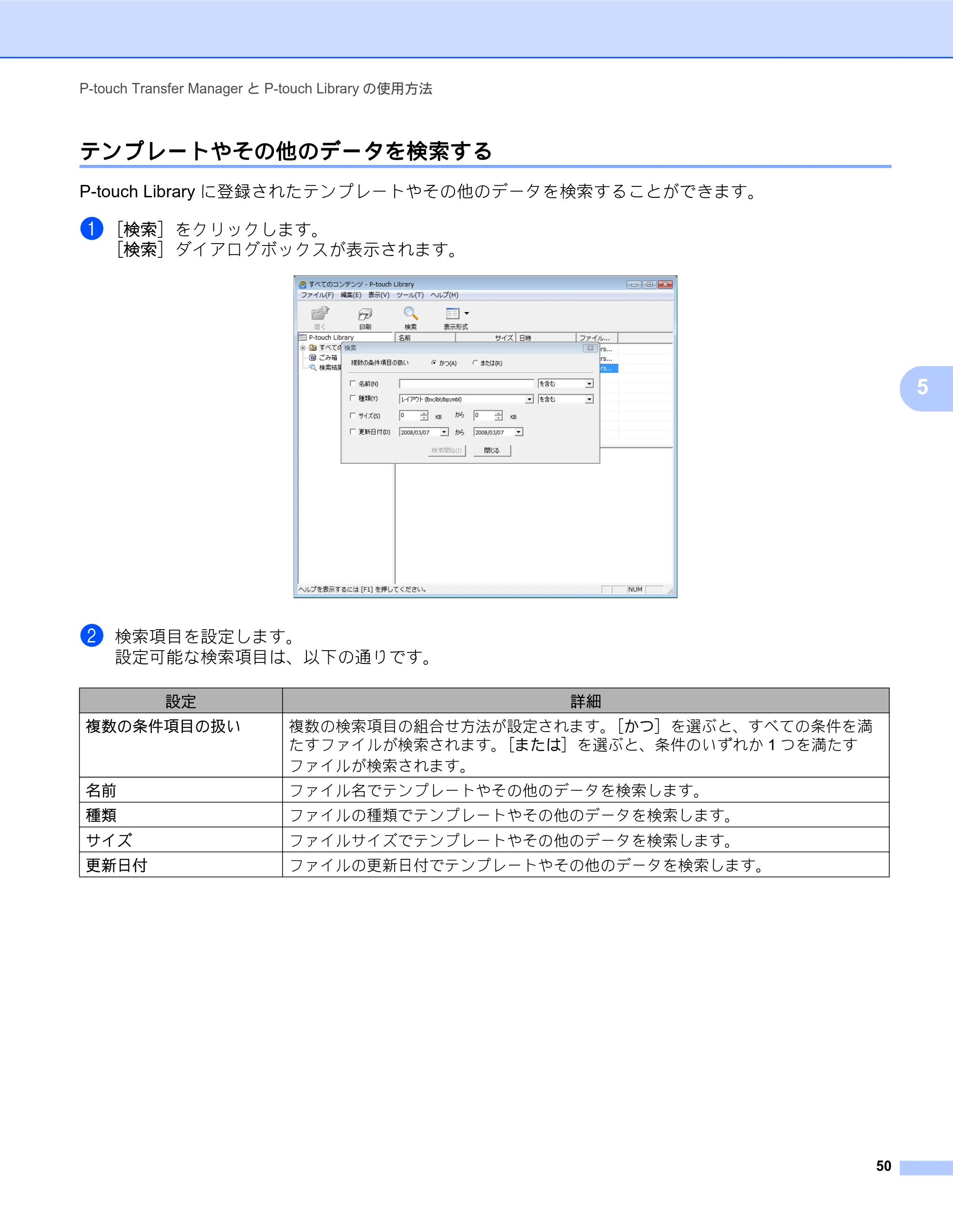Open the 表示(V) menu
The width and height of the screenshot is (953, 1232).
[x=379, y=295]
